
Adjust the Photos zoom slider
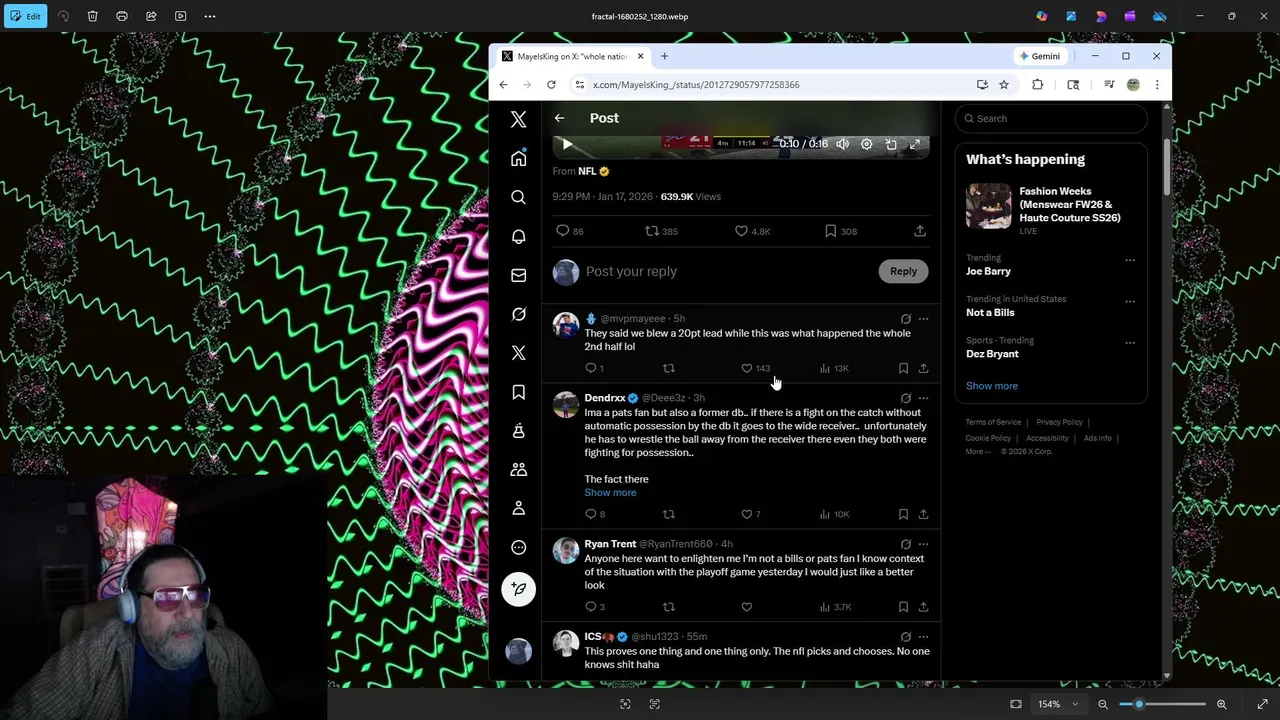pyautogui.click(x=1162, y=704)
